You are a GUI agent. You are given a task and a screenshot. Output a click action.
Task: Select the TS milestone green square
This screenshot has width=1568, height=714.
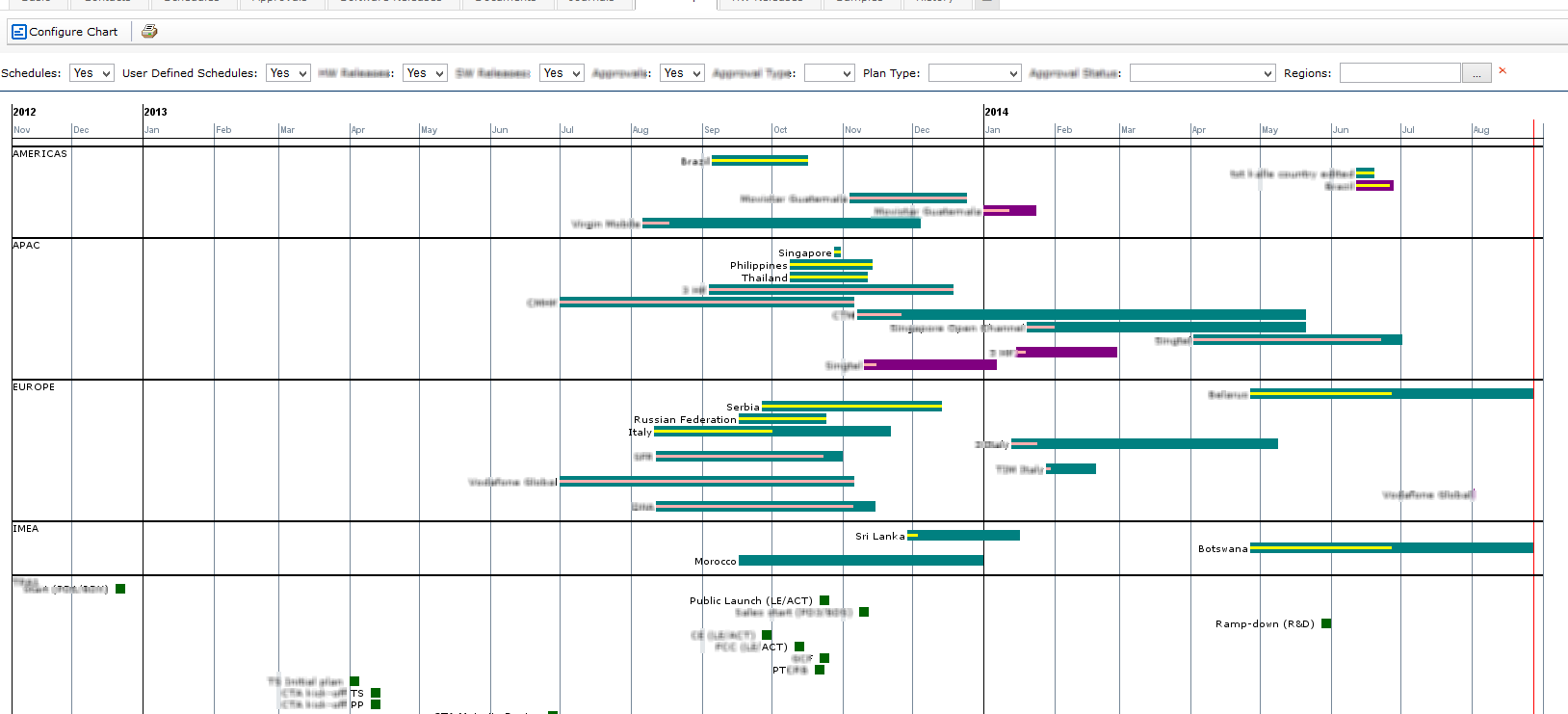[376, 693]
